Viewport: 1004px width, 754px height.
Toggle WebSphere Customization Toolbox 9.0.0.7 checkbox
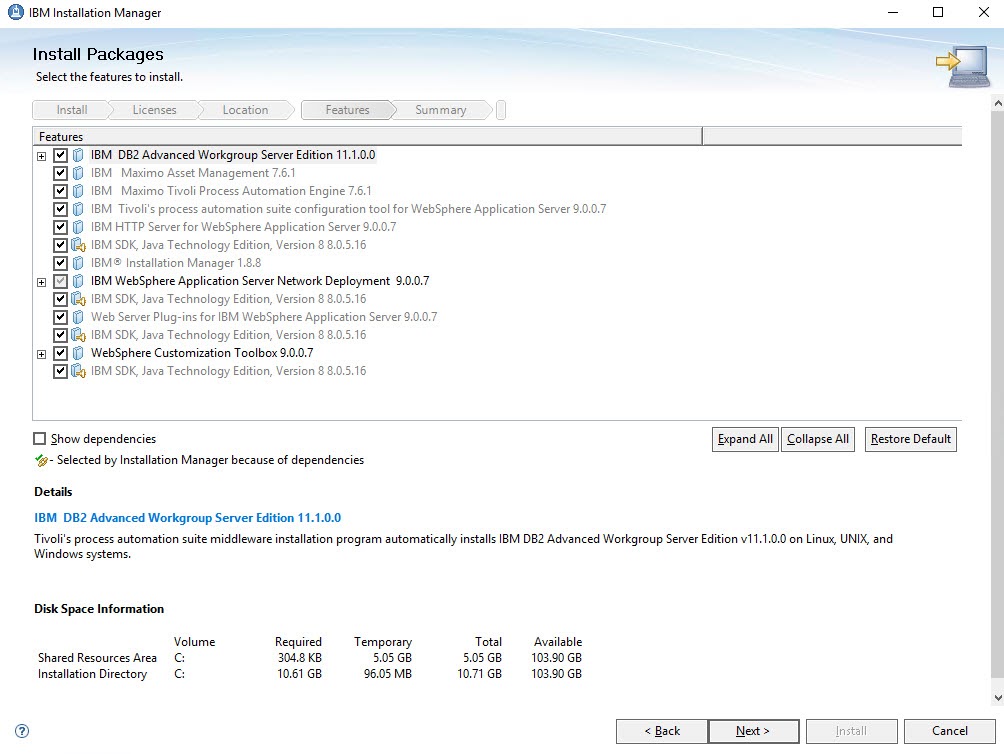click(60, 353)
